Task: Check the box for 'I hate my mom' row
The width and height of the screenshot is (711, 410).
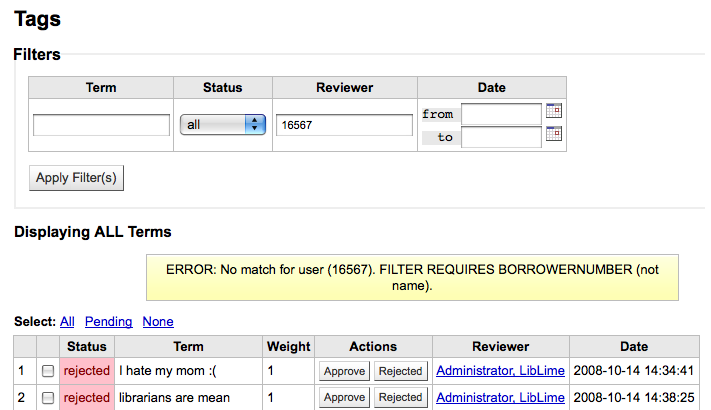Action: pyautogui.click(x=47, y=371)
